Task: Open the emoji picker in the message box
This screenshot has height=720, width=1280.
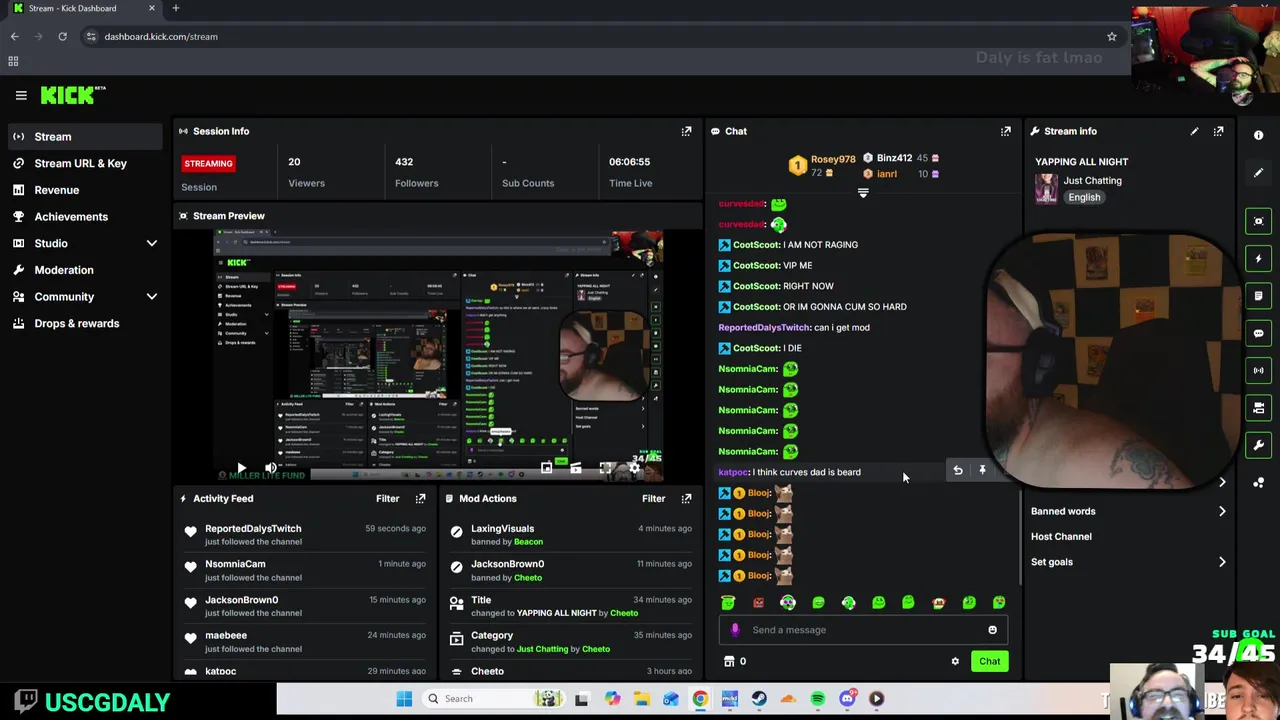Action: (992, 630)
